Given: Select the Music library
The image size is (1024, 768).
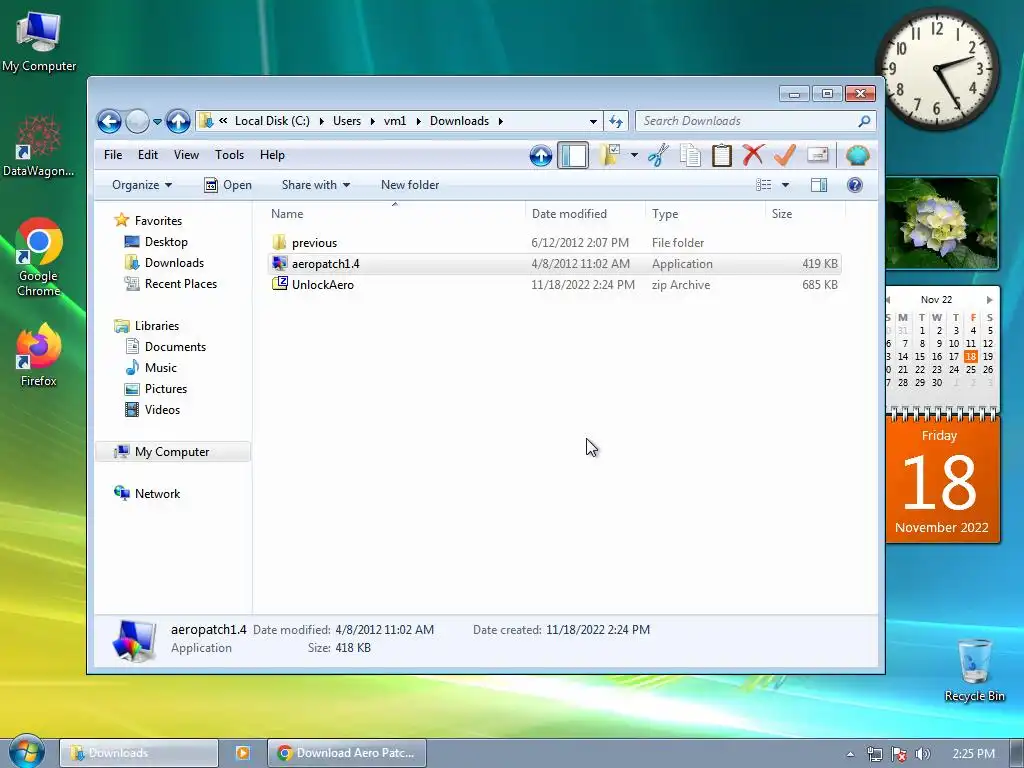Looking at the screenshot, I should click(151, 367).
